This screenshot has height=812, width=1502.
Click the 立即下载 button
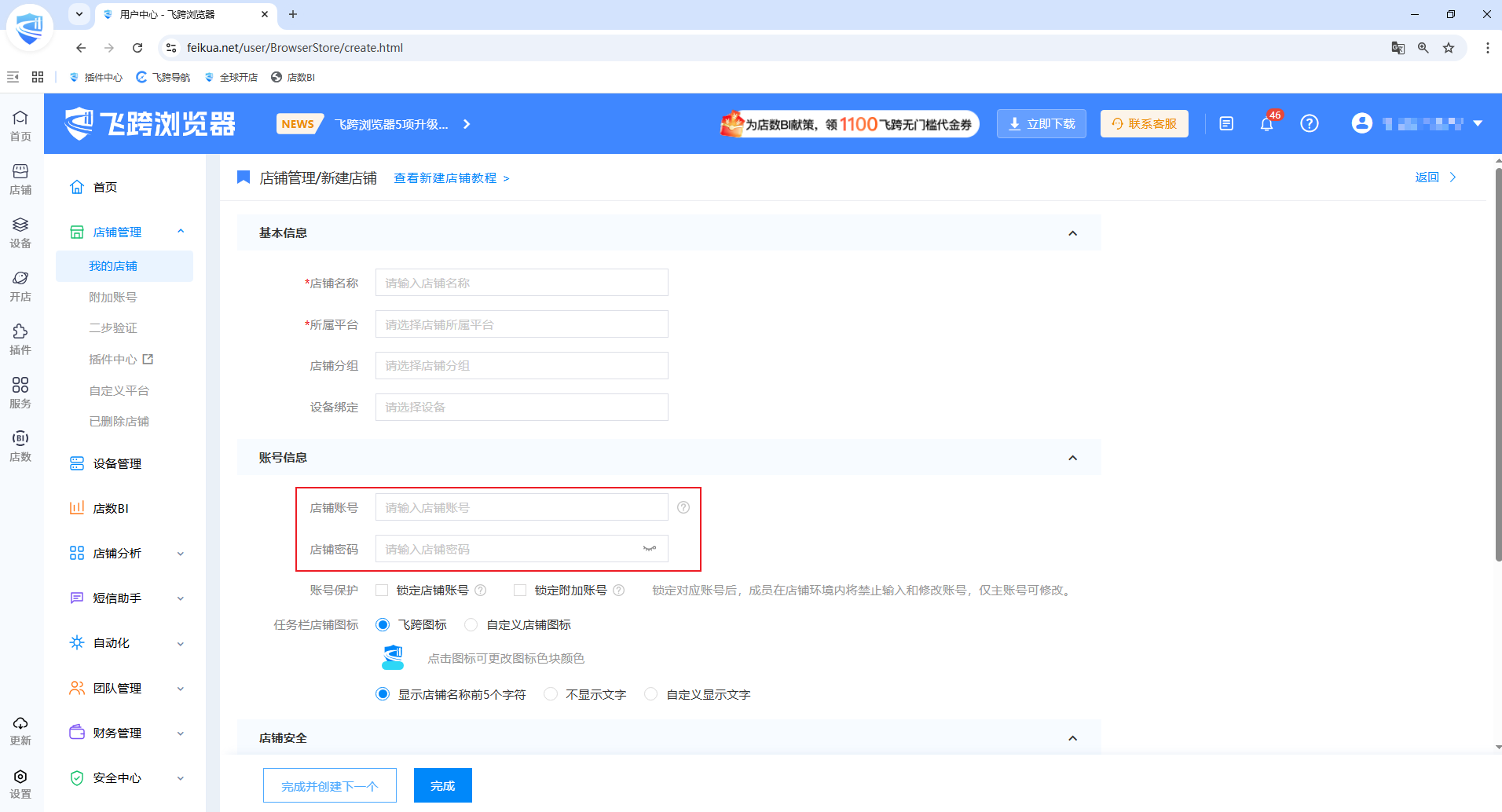point(1042,123)
